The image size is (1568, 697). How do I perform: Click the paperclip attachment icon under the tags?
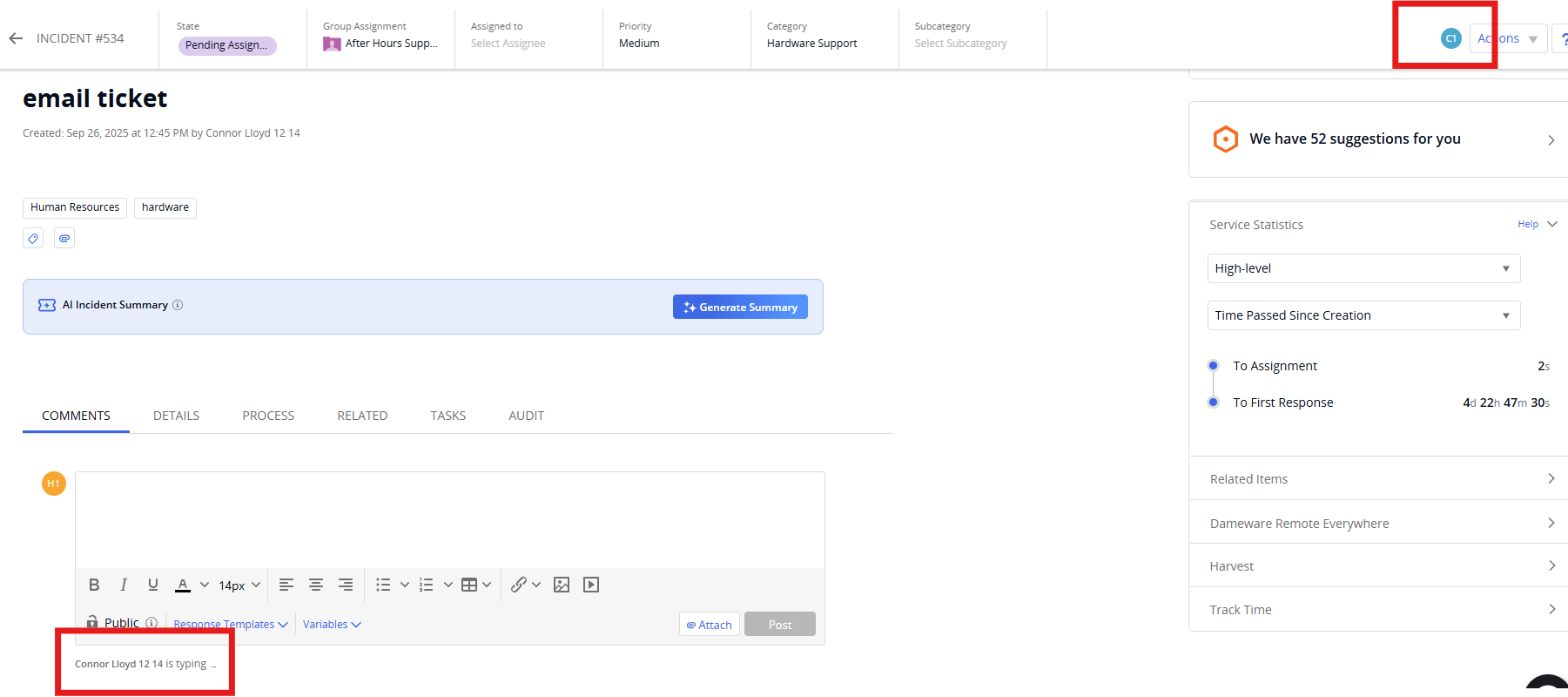(x=64, y=238)
